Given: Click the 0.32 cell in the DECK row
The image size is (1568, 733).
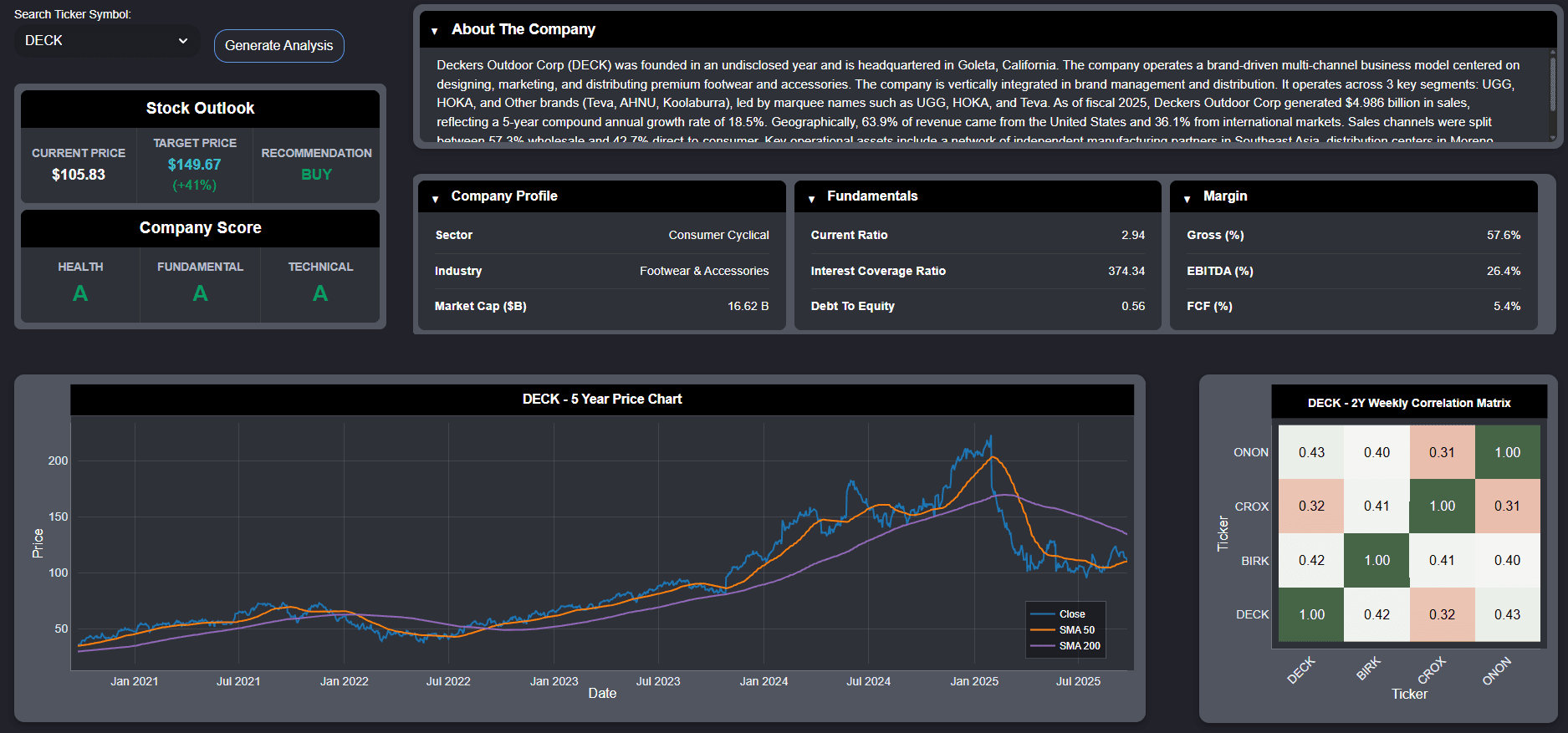Looking at the screenshot, I should [x=1442, y=614].
